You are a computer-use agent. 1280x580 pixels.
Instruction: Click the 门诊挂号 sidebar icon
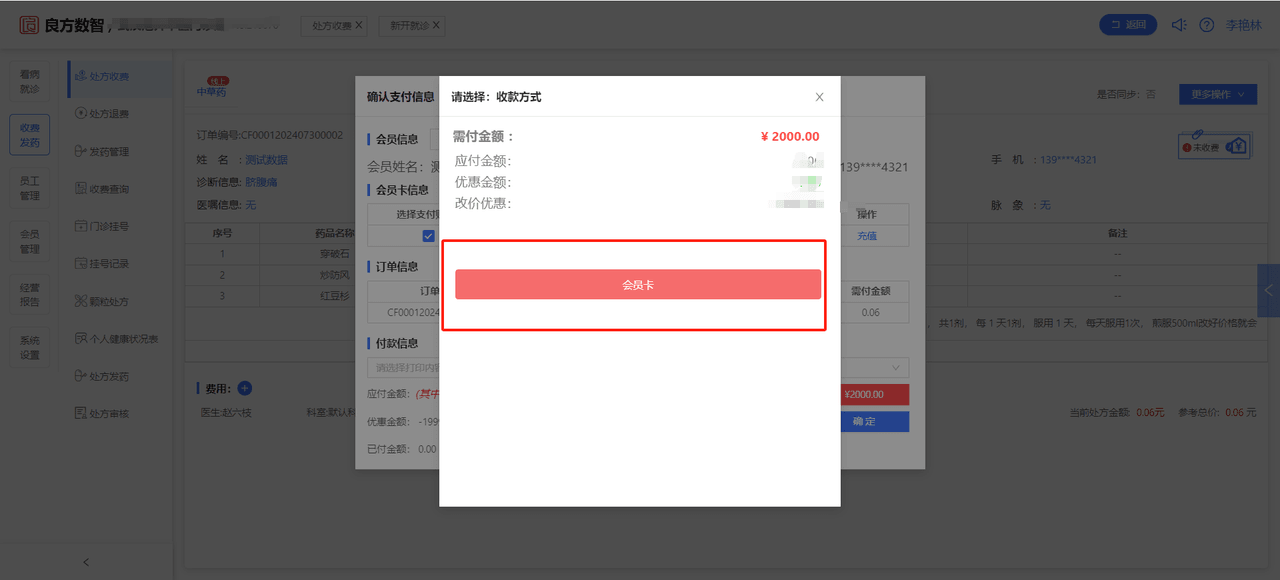click(81, 226)
